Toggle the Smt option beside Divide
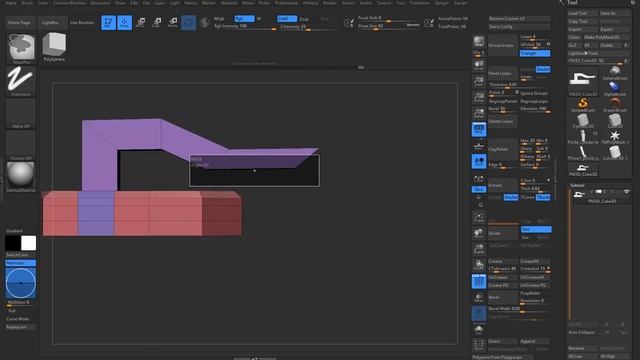Screen dimensions: 640x360 click(536, 229)
